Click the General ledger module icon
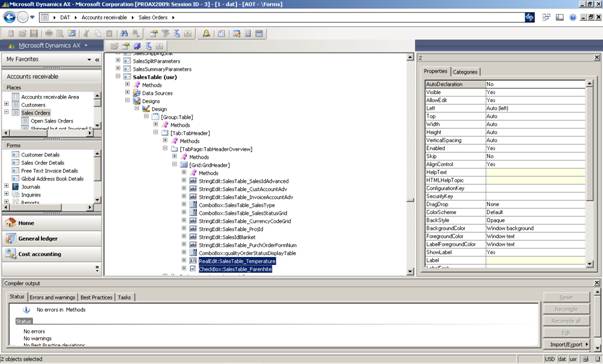The height and width of the screenshot is (364, 603). [10, 238]
